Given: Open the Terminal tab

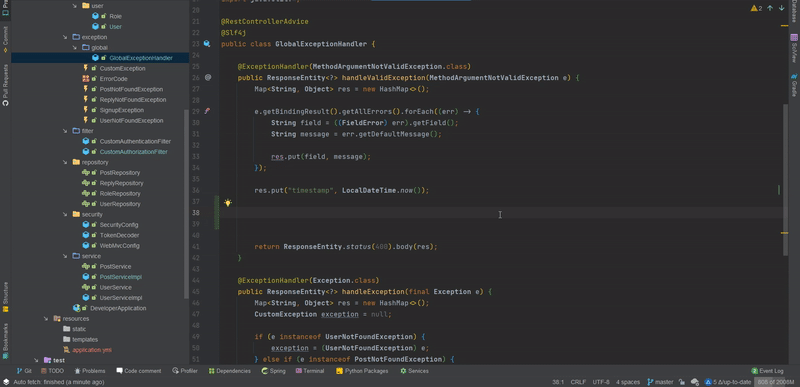Looking at the screenshot, I should point(310,371).
